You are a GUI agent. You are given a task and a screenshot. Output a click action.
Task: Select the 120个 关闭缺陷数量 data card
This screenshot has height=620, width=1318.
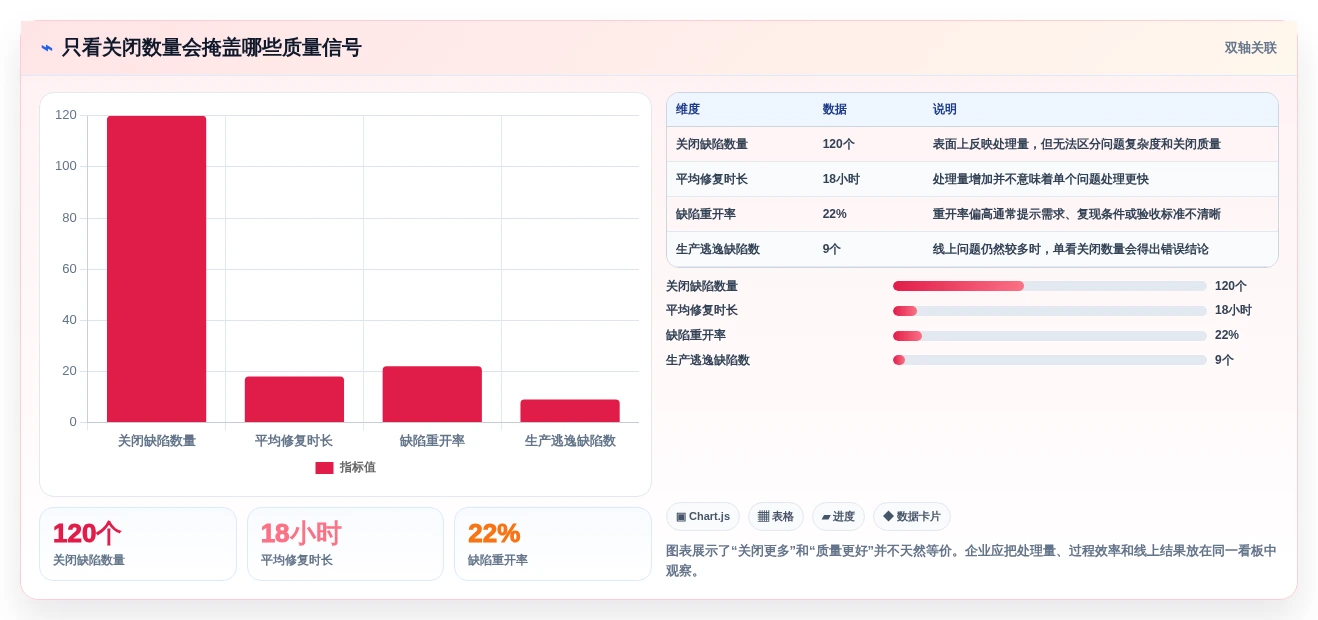coord(138,544)
